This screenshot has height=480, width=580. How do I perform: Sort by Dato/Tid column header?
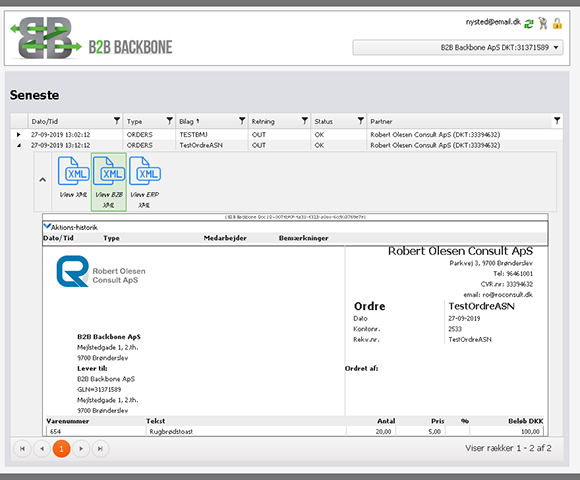[x=45, y=121]
